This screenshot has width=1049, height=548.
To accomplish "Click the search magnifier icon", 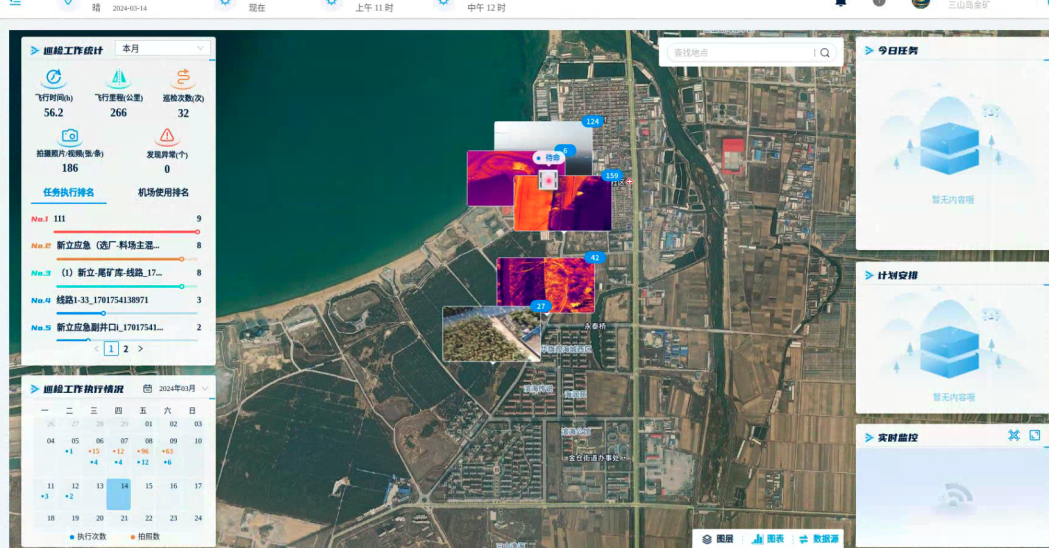I will [x=825, y=53].
